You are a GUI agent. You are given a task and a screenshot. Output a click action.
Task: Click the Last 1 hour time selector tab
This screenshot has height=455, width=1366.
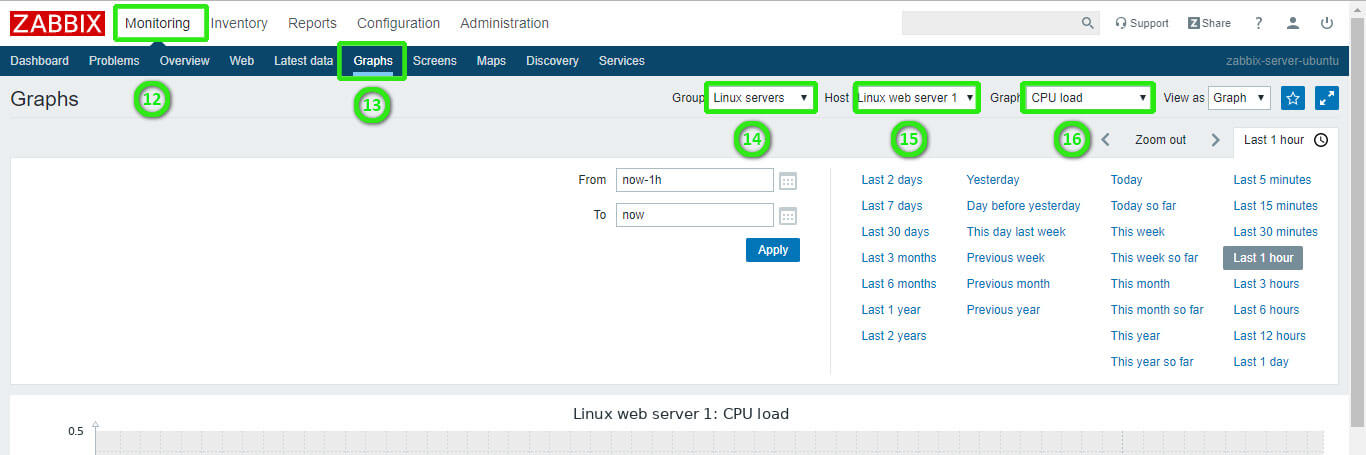[1286, 140]
